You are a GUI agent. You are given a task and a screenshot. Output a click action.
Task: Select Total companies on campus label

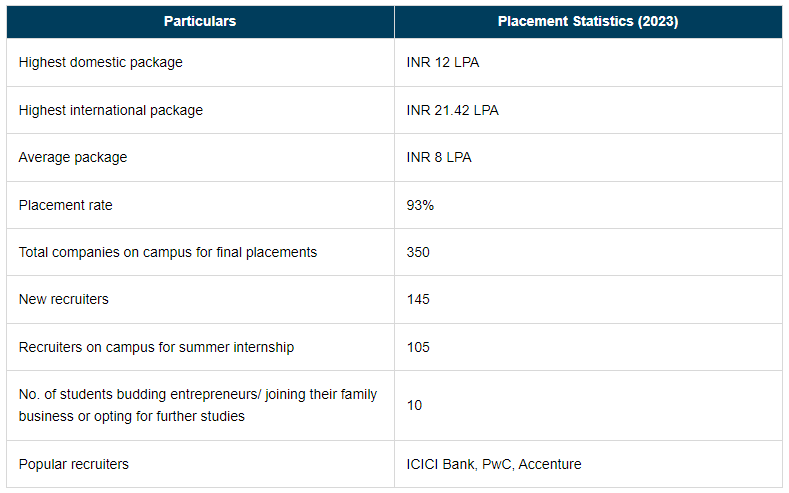coord(168,252)
